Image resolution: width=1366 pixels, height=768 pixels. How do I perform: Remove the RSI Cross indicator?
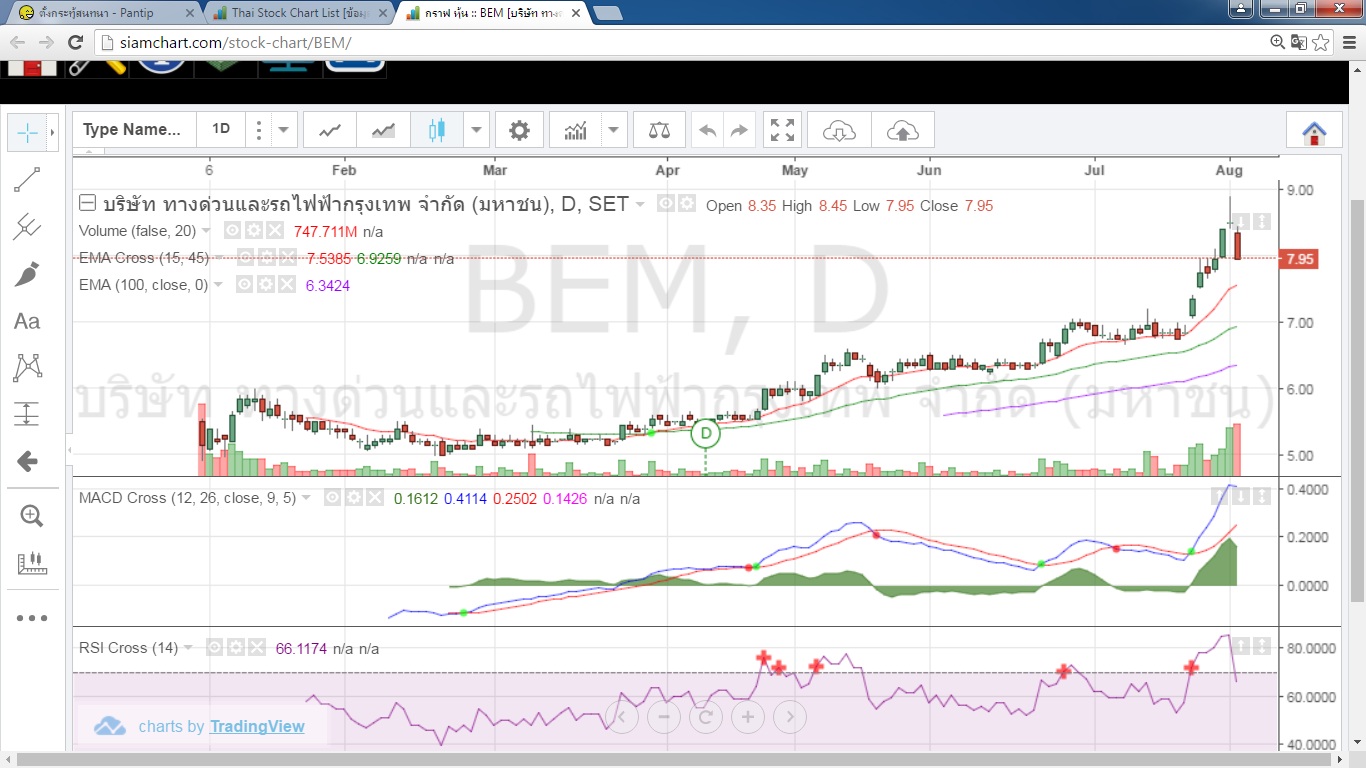tap(256, 647)
